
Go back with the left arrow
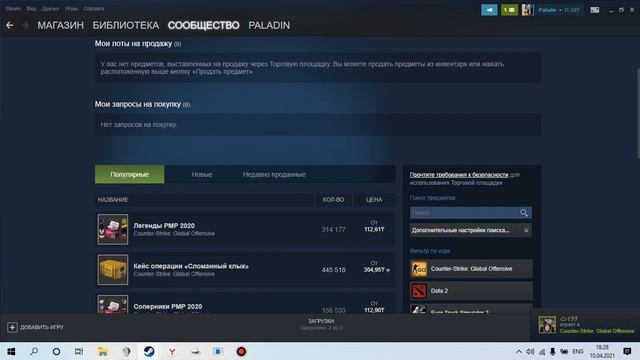pyautogui.click(x=10, y=25)
